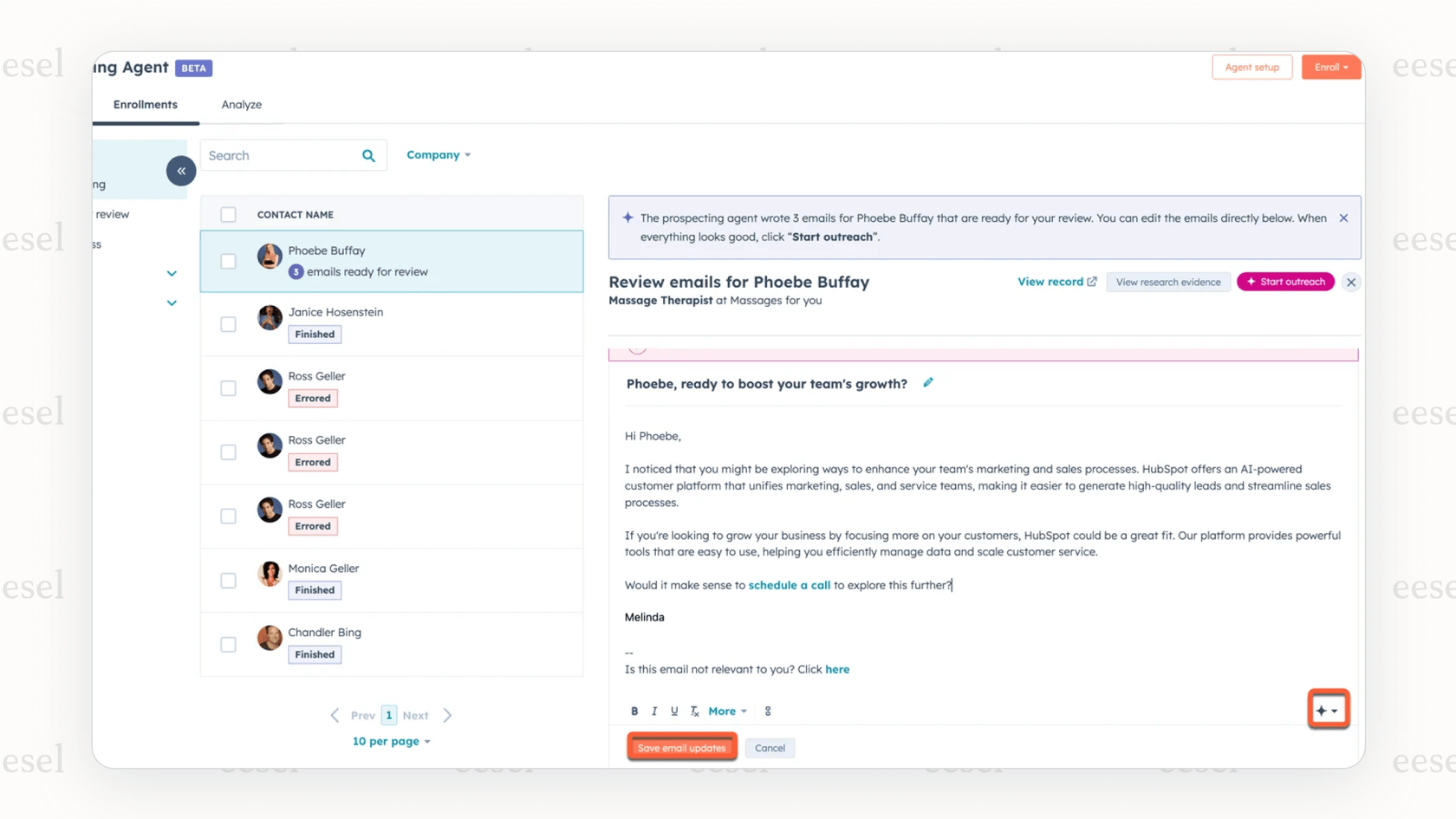1456x819 pixels.
Task: Switch to the Analyze tab
Action: point(241,104)
